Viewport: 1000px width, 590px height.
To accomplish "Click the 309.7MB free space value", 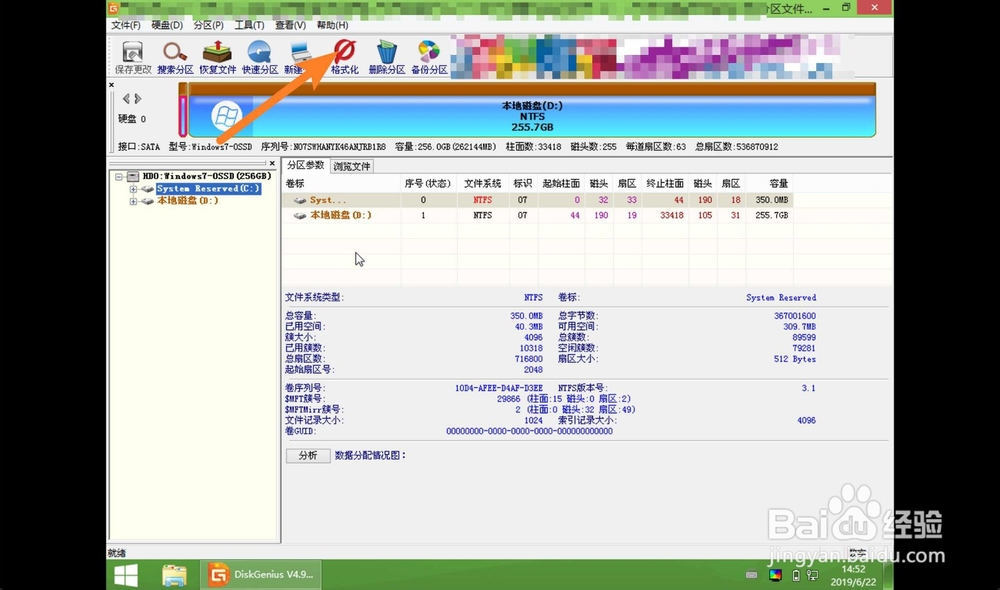I will tap(799, 327).
